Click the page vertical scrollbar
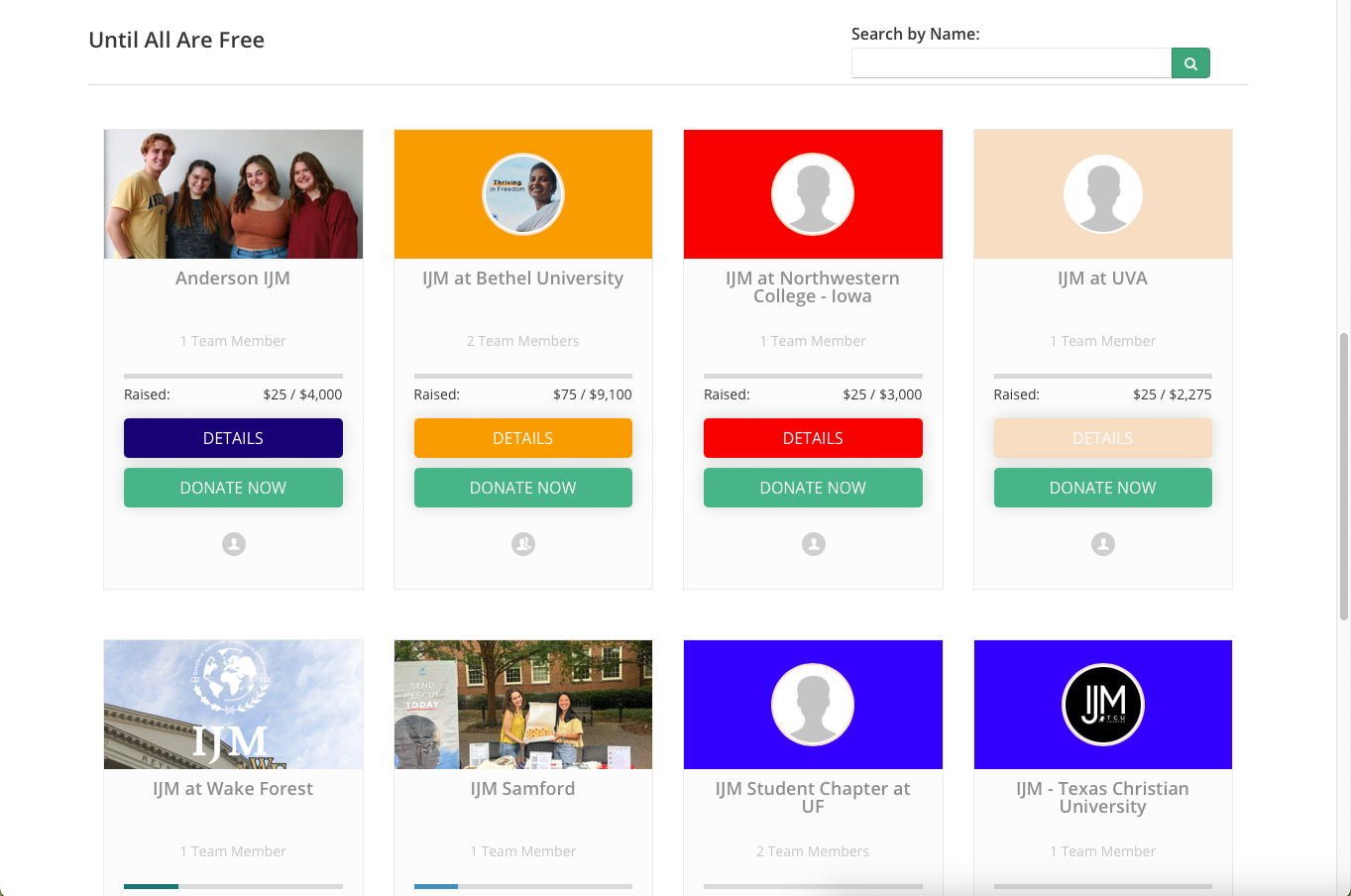 click(x=1344, y=476)
